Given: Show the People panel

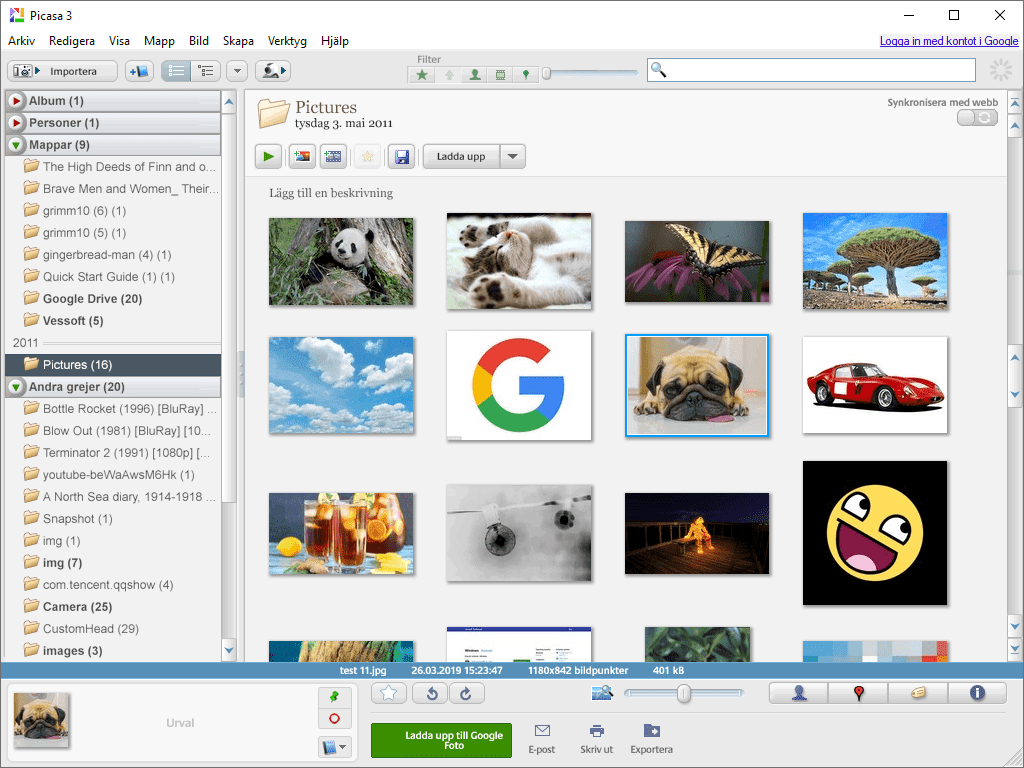Looking at the screenshot, I should coord(799,693).
